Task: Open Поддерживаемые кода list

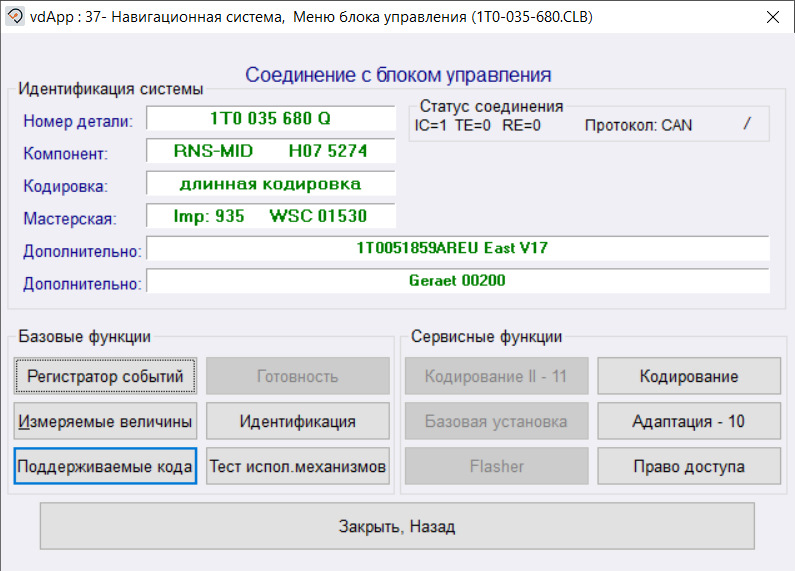Action: coord(105,466)
